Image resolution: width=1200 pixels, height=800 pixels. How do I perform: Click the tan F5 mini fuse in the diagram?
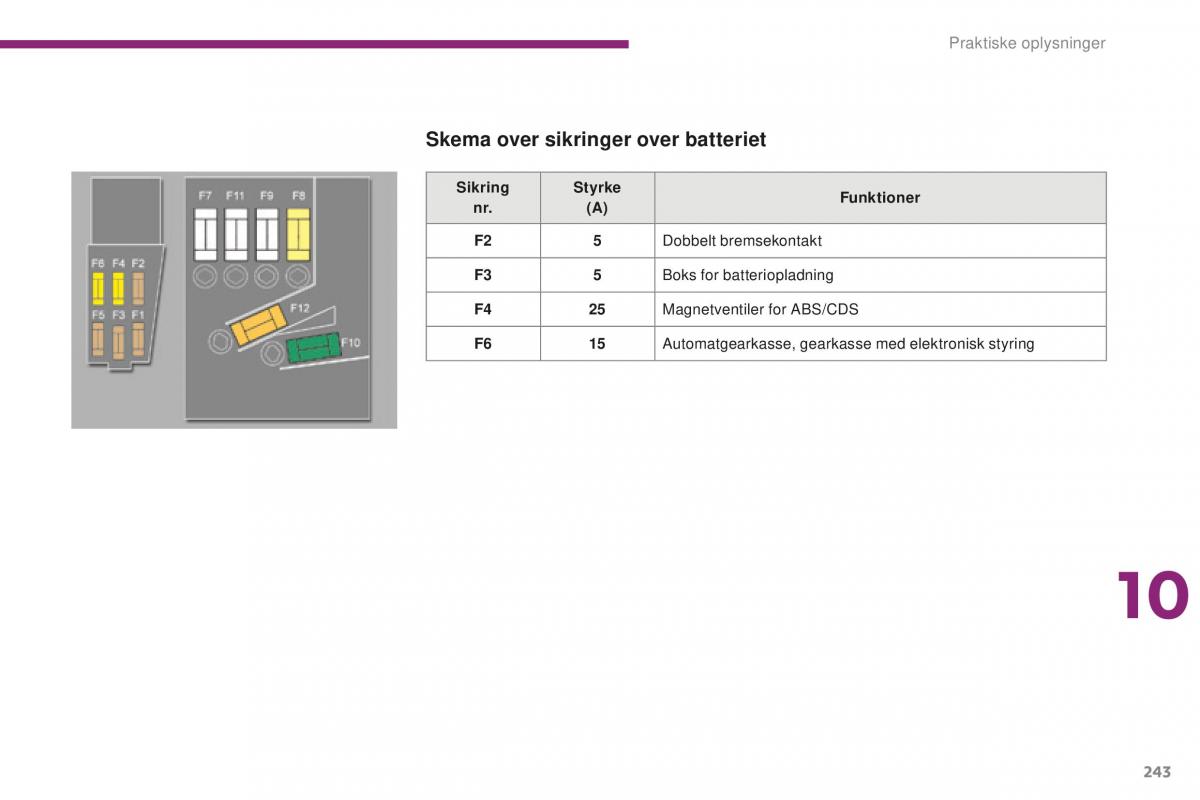(x=98, y=340)
